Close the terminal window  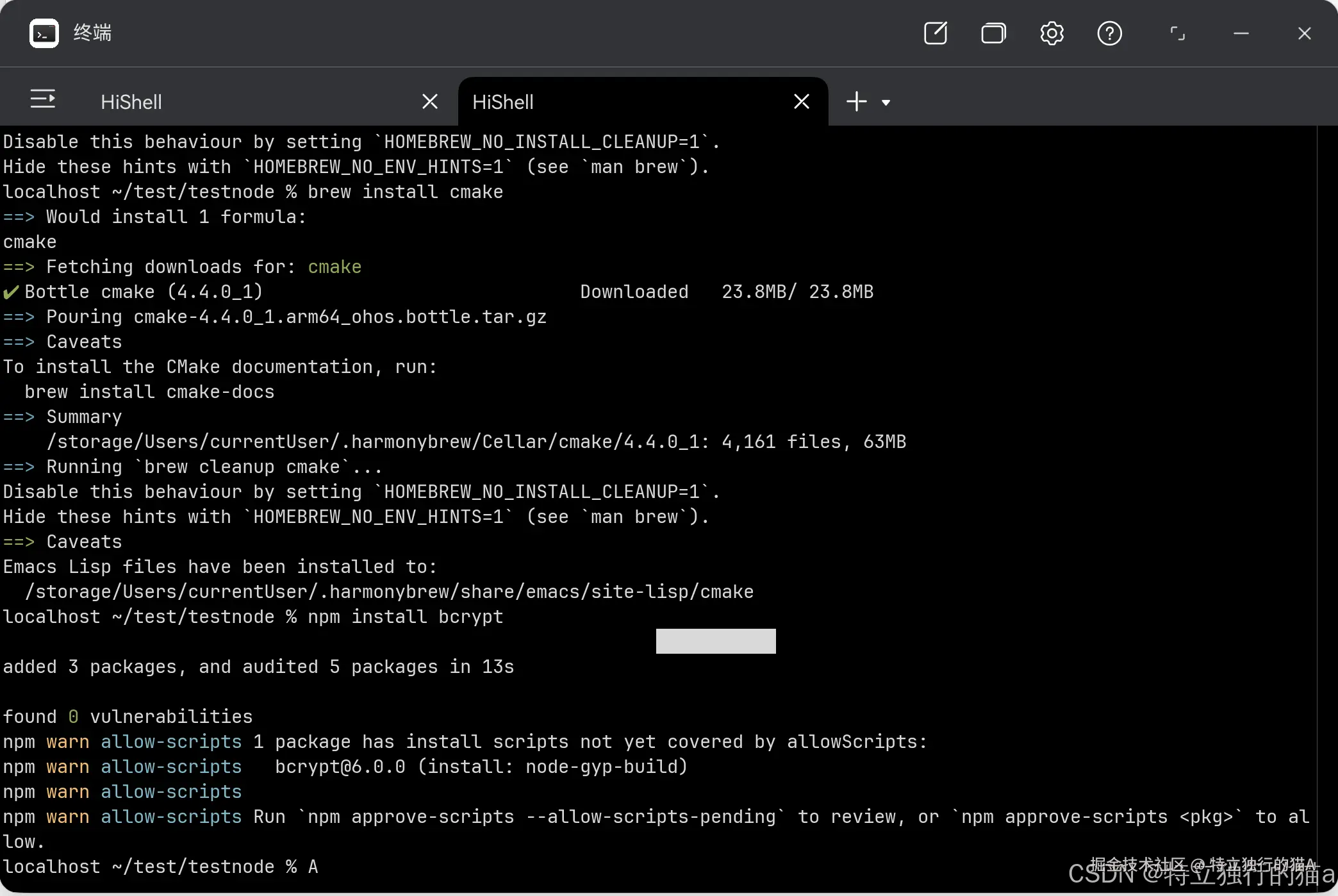[1304, 33]
